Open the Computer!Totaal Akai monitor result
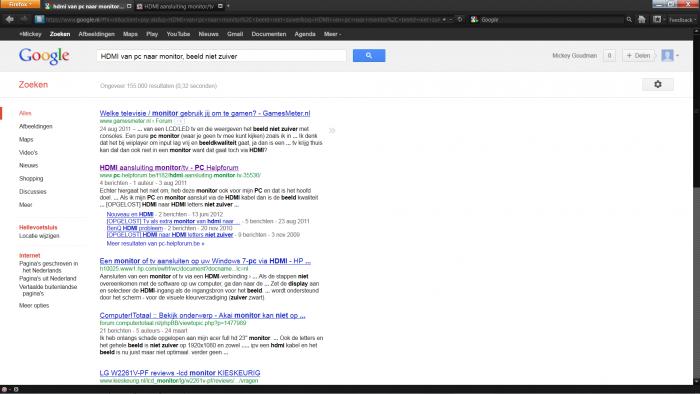Viewport: 700px width, 394px height. tap(203, 315)
